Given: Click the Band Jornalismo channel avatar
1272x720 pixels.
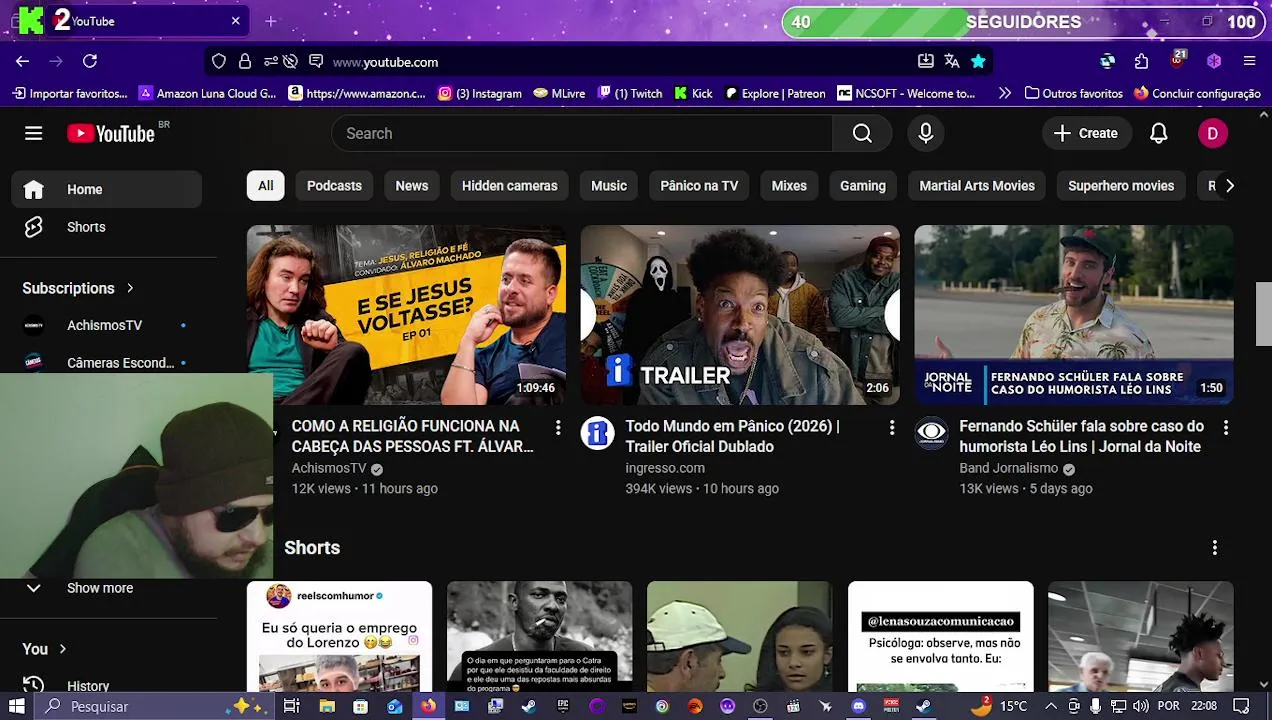Looking at the screenshot, I should [x=931, y=433].
